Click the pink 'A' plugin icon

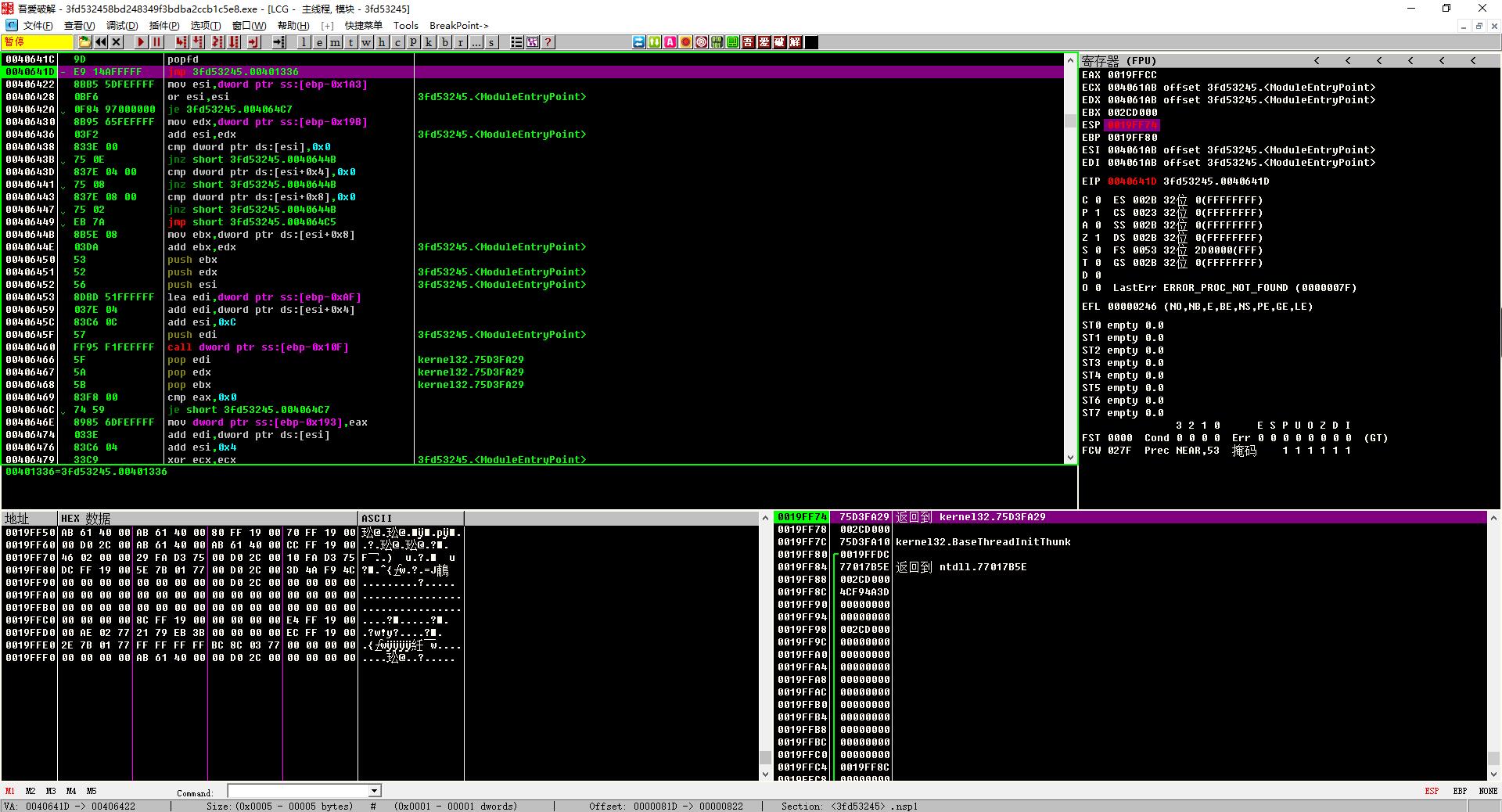click(x=670, y=42)
